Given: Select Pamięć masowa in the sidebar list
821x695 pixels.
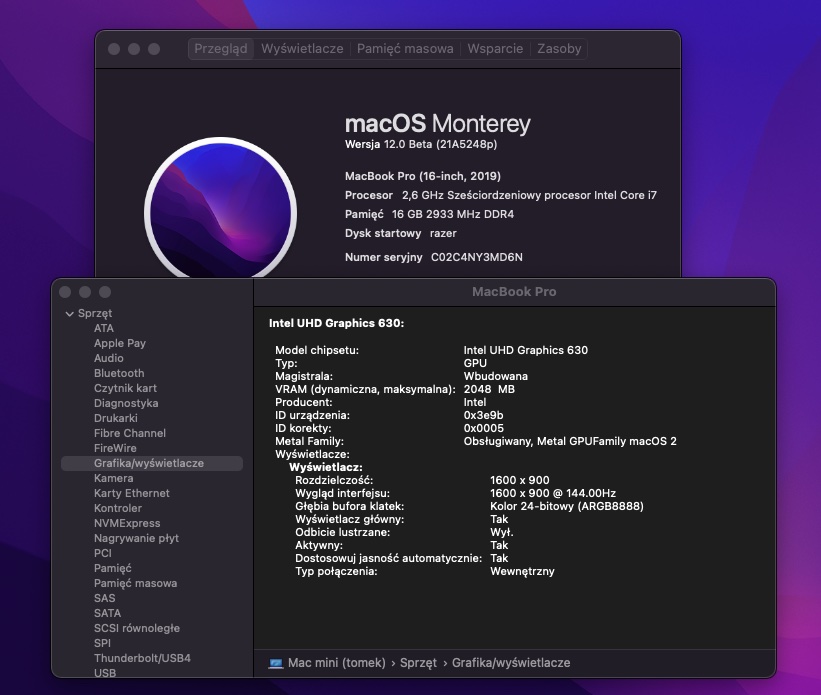Looking at the screenshot, I should (136, 583).
